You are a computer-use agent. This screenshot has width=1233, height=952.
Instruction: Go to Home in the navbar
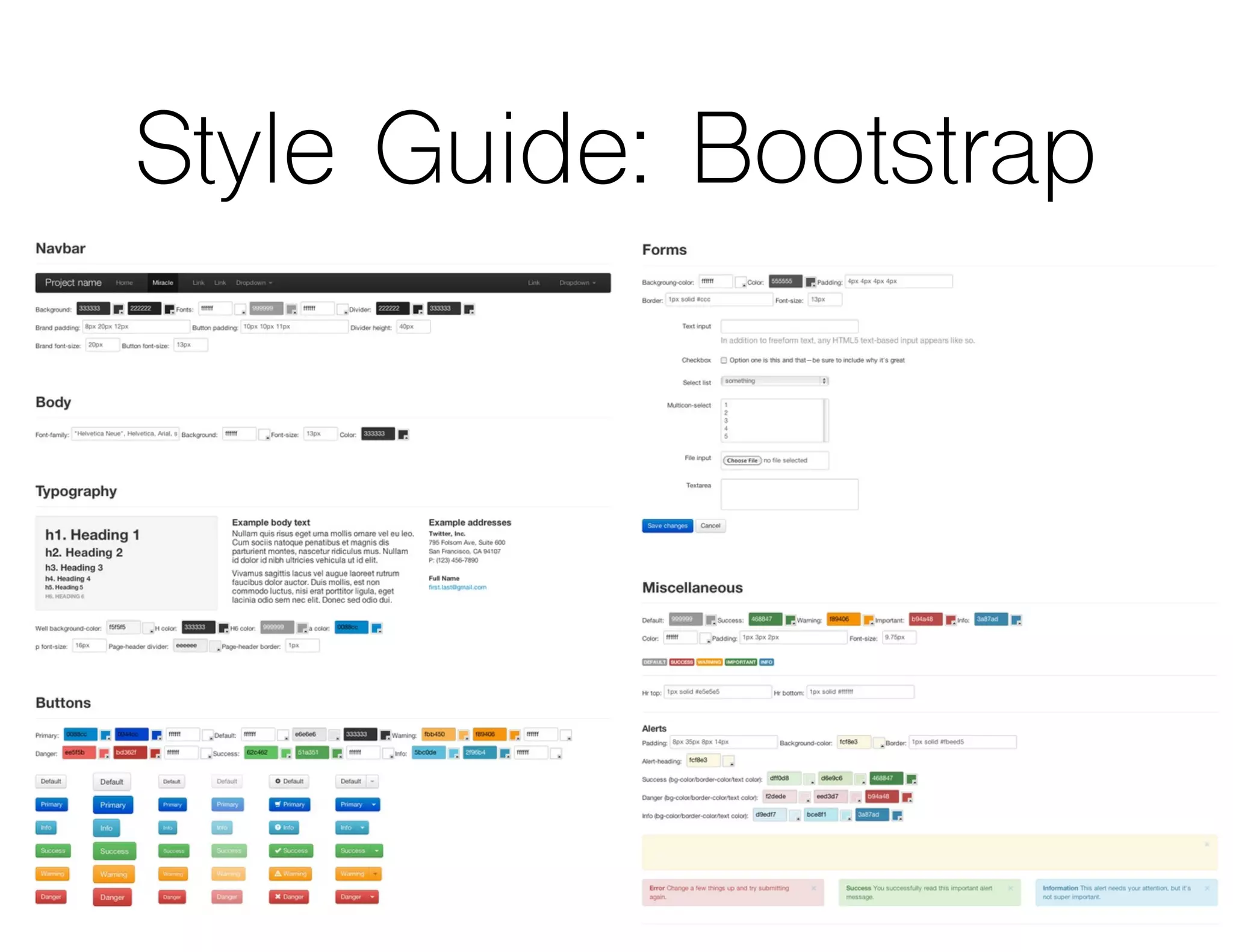point(124,283)
